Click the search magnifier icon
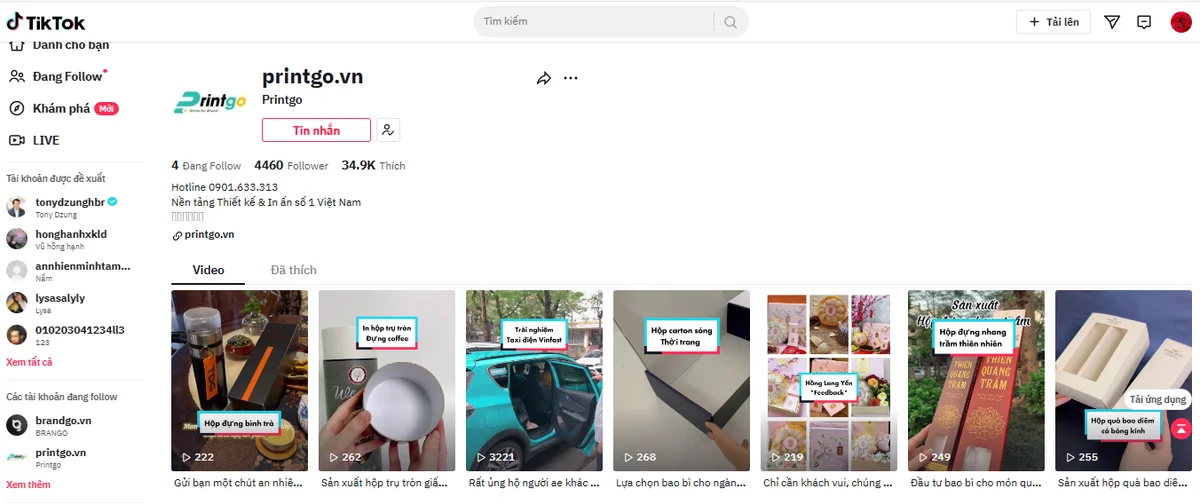 pos(731,22)
